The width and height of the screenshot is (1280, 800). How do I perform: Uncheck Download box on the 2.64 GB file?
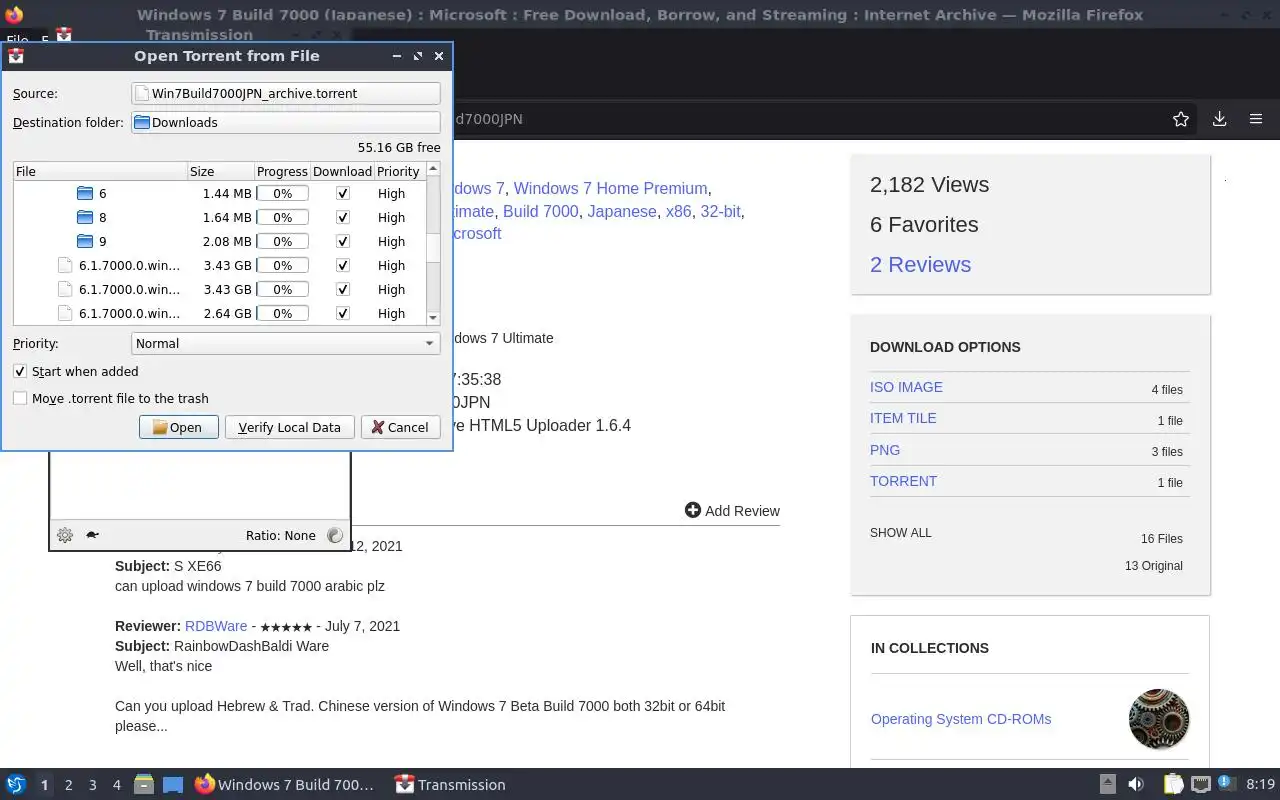tap(343, 313)
